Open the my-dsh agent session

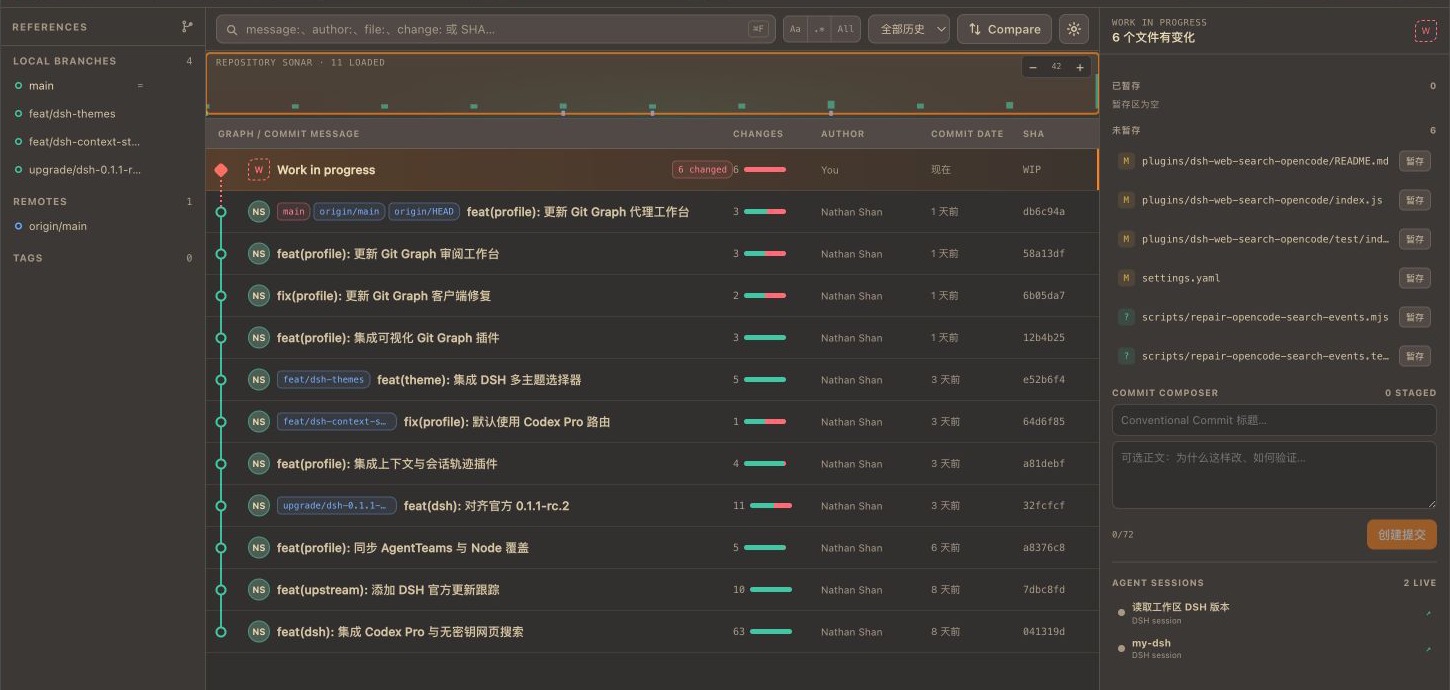1274,649
